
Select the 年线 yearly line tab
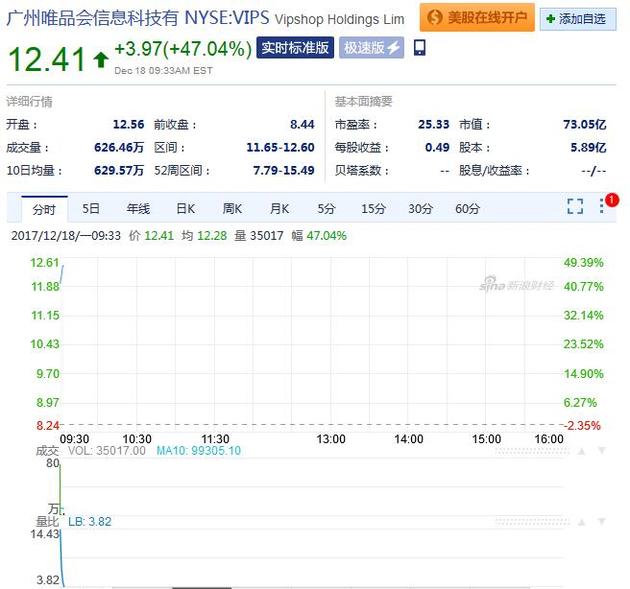point(138,209)
